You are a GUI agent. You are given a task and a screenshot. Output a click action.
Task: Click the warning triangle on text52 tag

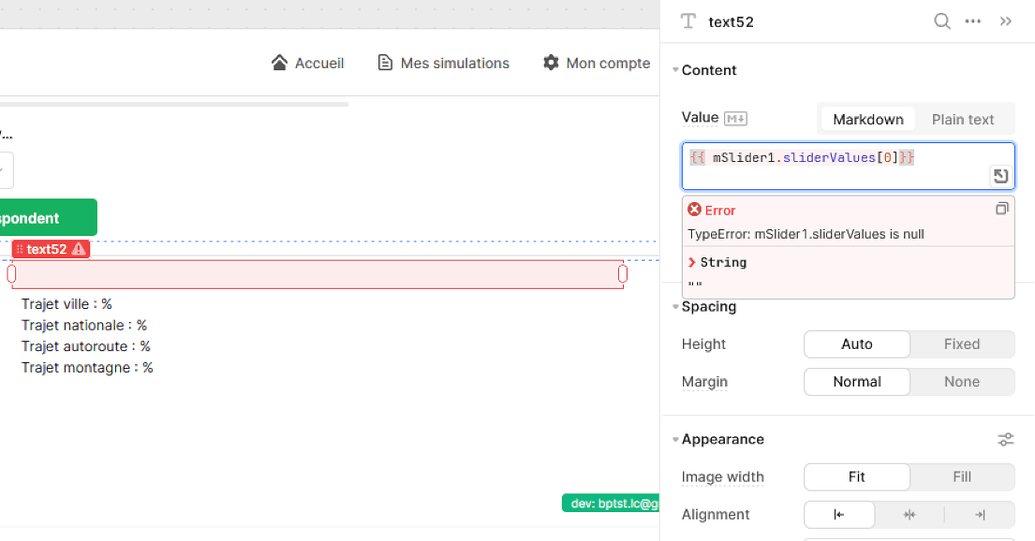point(79,249)
